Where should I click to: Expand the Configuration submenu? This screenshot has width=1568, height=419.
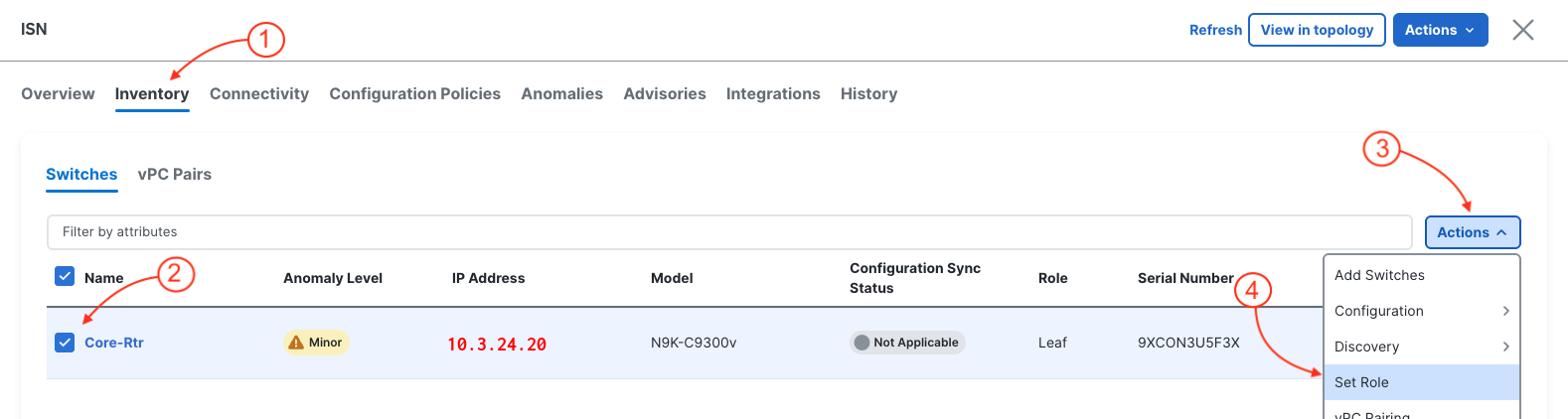[x=1421, y=311]
